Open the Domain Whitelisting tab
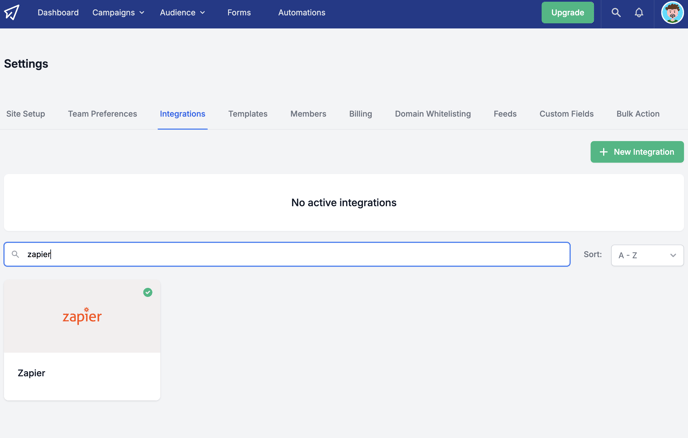This screenshot has width=688, height=438. point(433,114)
